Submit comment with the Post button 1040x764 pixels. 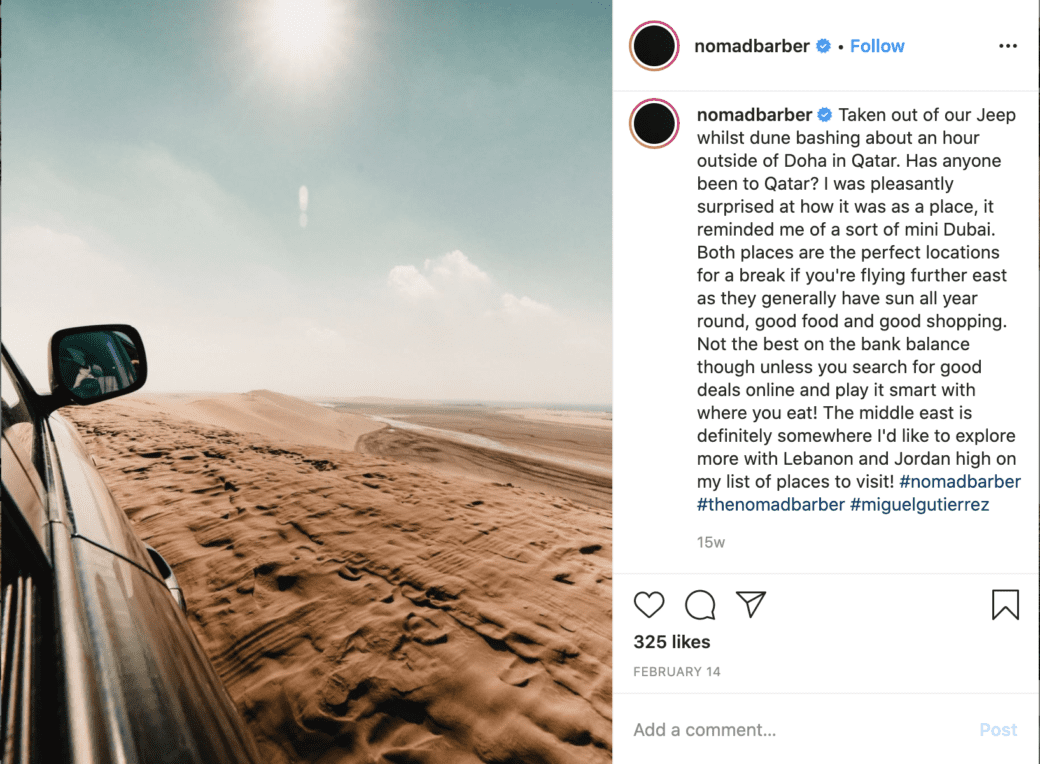tap(998, 730)
